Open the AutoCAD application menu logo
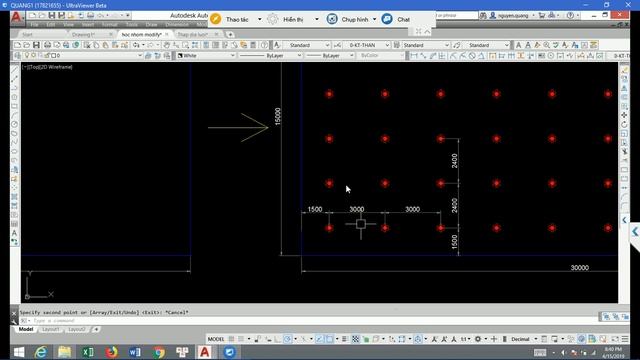This screenshot has width=640, height=360. coord(16,17)
